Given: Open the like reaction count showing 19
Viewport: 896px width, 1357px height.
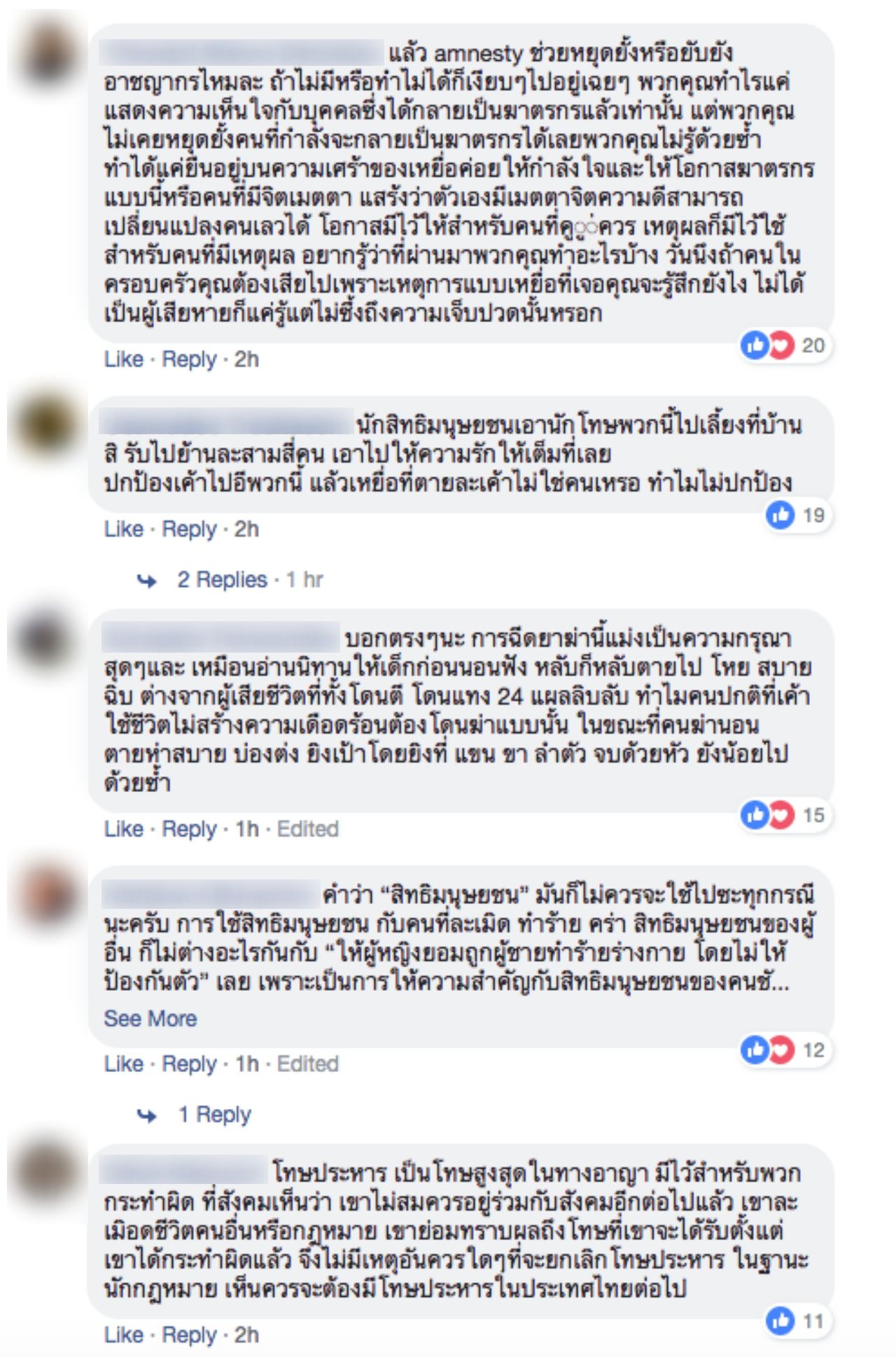Looking at the screenshot, I should [797, 515].
